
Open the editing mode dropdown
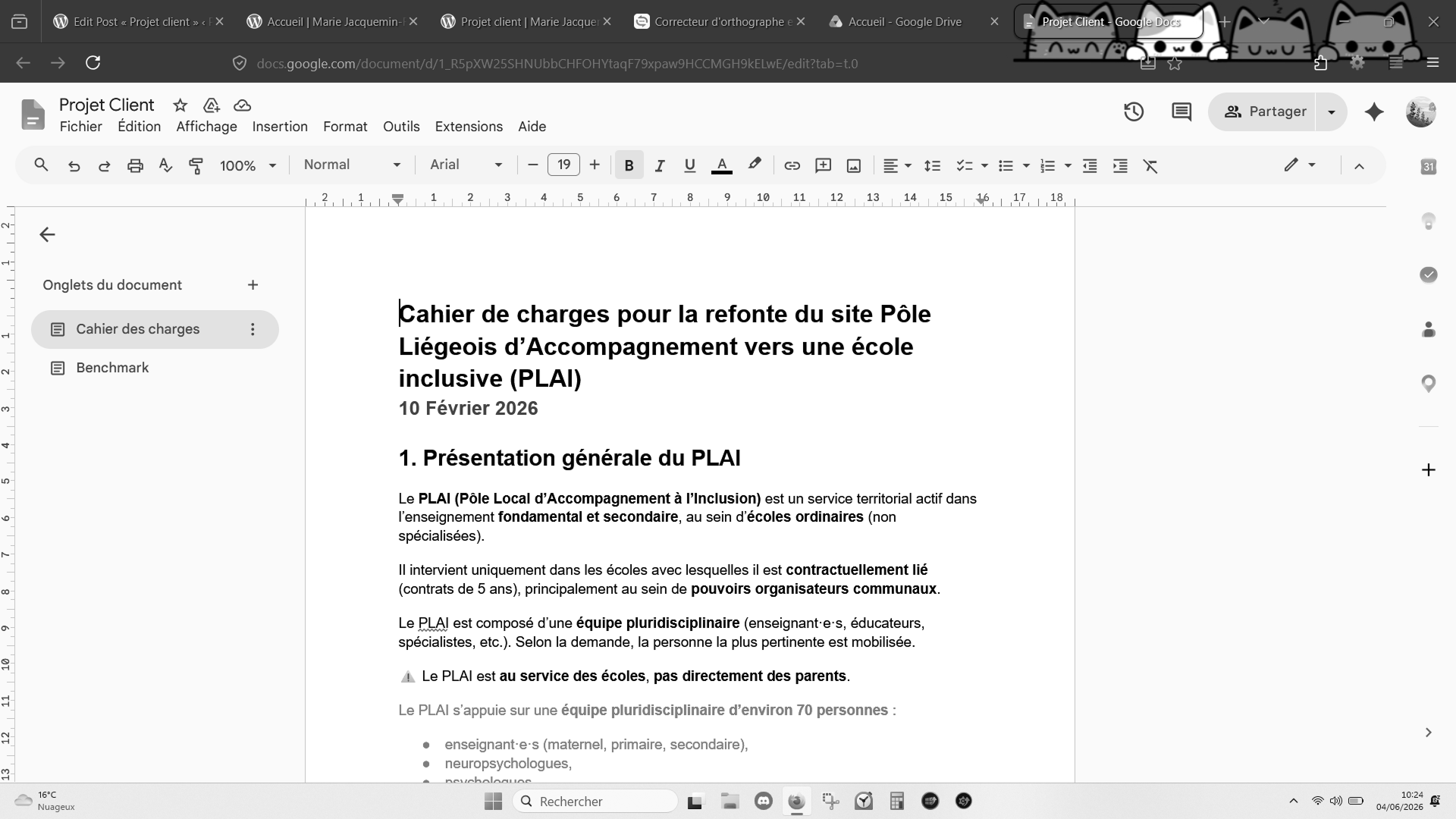pos(1300,165)
